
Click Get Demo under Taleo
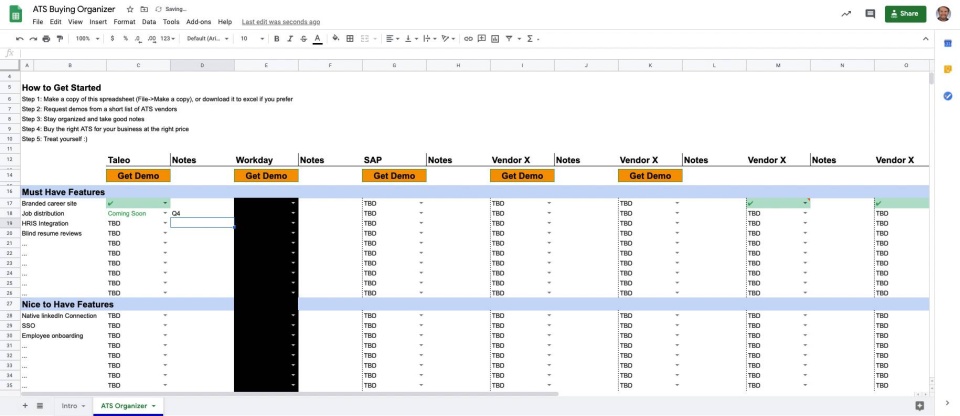138,176
